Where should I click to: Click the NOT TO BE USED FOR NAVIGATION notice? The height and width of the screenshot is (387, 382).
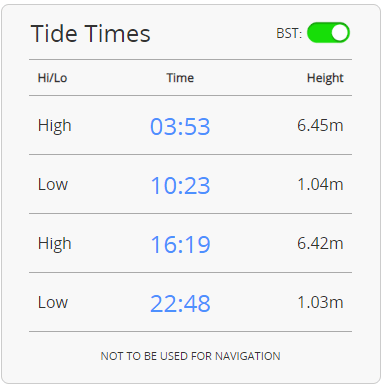coord(190,356)
